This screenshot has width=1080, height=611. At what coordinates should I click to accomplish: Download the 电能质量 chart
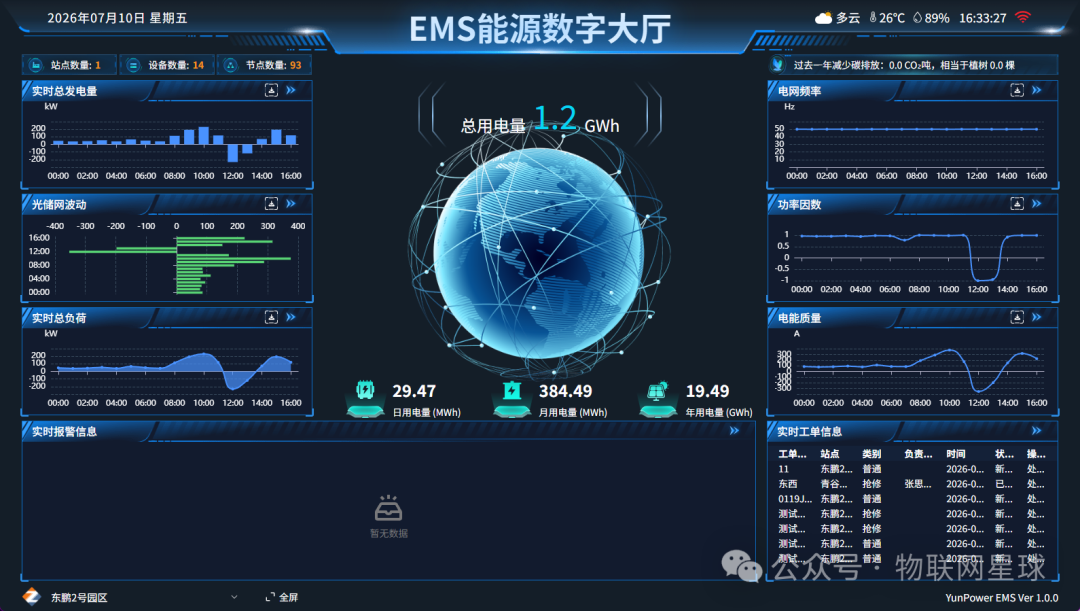point(1017,317)
